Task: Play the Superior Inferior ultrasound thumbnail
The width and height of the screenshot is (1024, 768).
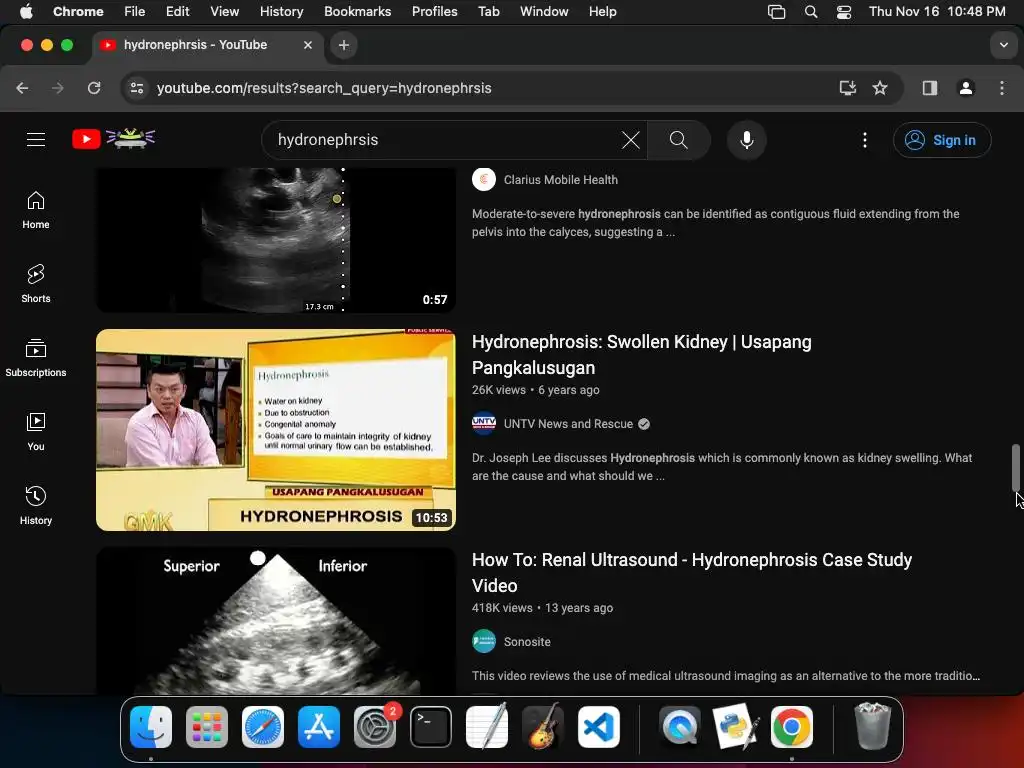Action: click(x=276, y=621)
